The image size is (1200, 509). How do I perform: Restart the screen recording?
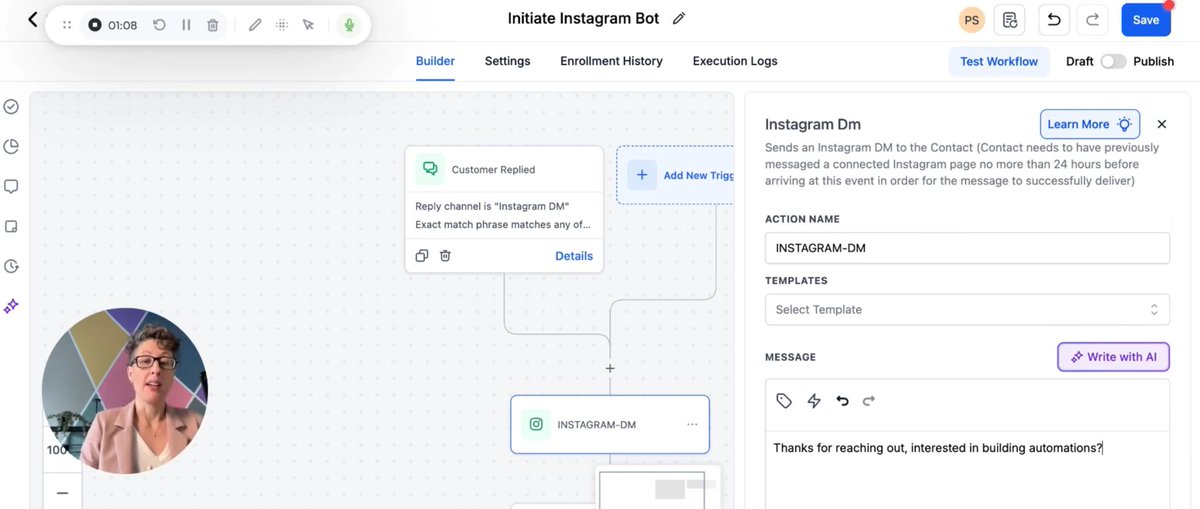tap(159, 25)
